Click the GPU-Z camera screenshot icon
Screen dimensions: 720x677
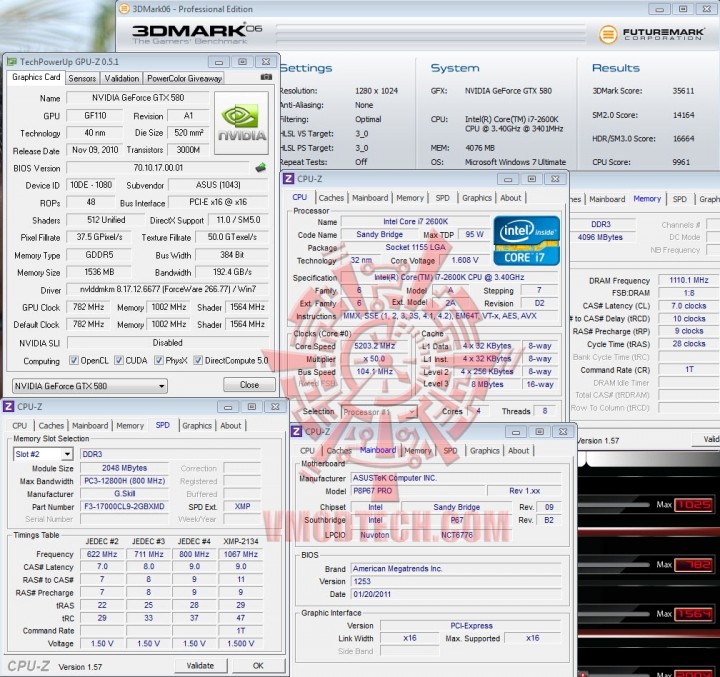tap(266, 77)
